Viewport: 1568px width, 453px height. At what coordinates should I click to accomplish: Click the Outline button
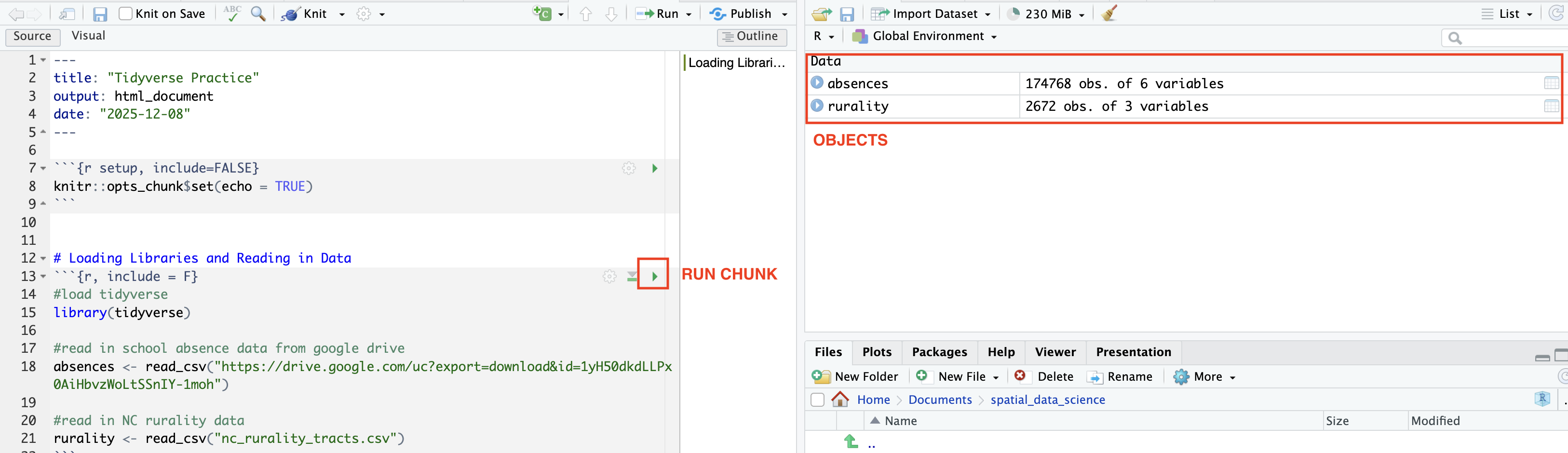(751, 37)
